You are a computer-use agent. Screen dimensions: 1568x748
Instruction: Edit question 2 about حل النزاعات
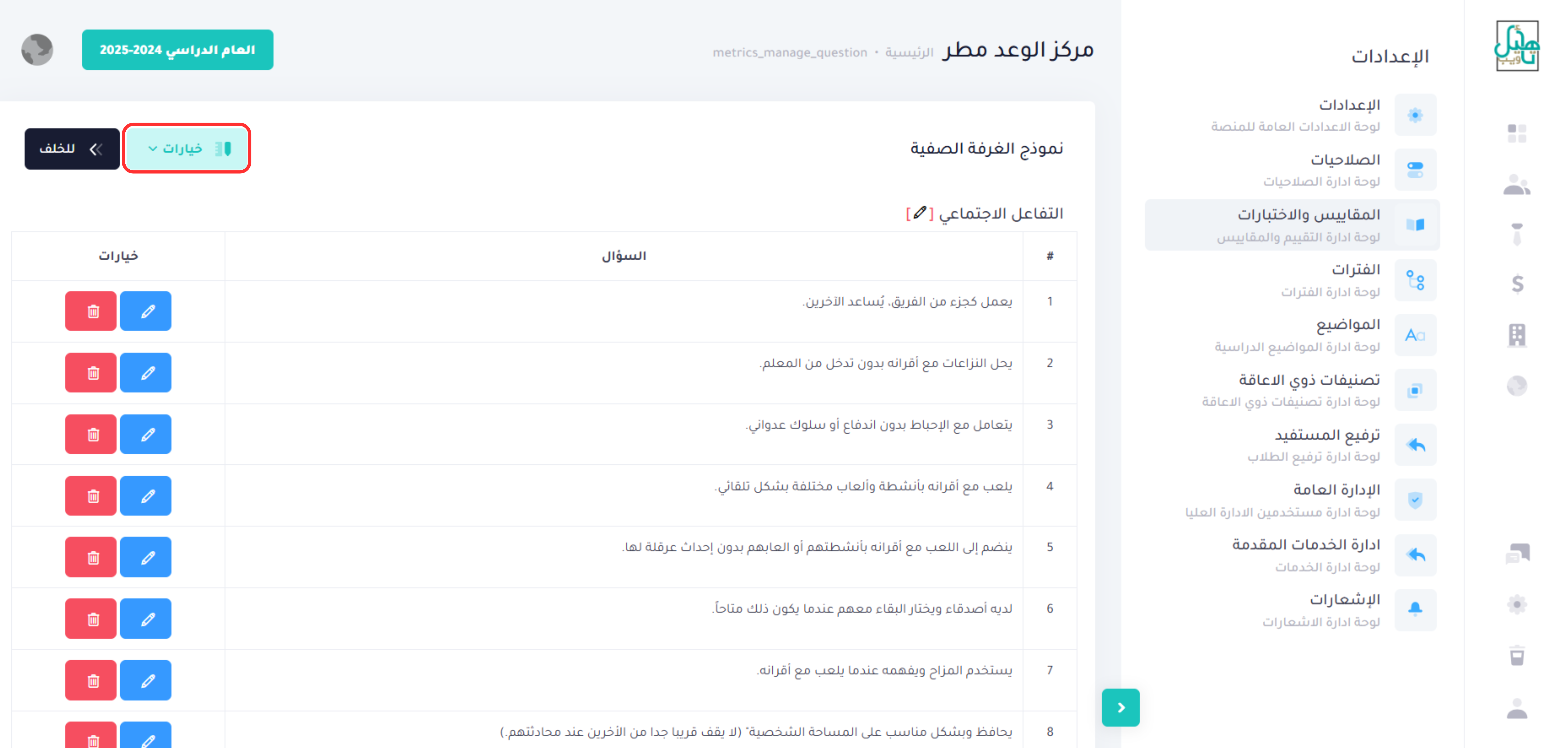pos(146,372)
